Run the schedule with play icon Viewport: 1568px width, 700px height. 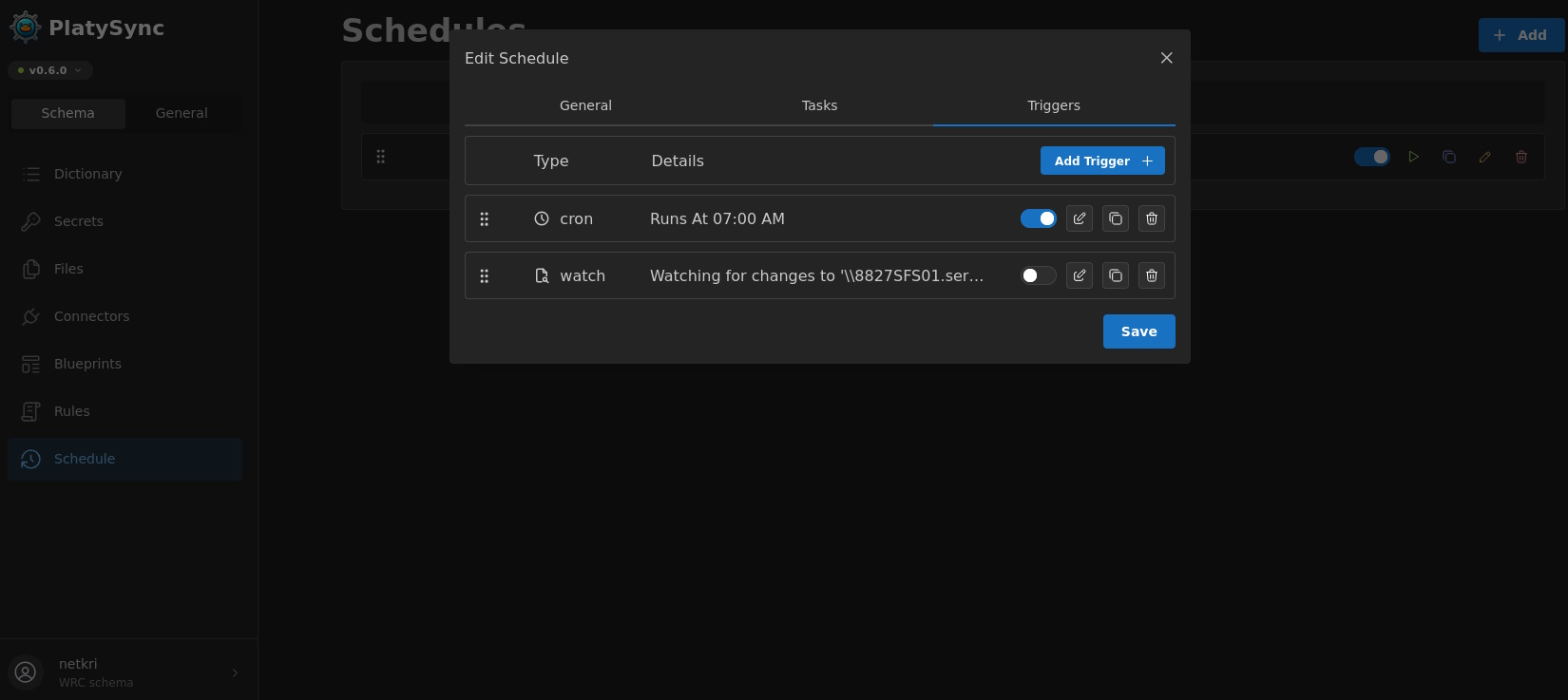1414,157
